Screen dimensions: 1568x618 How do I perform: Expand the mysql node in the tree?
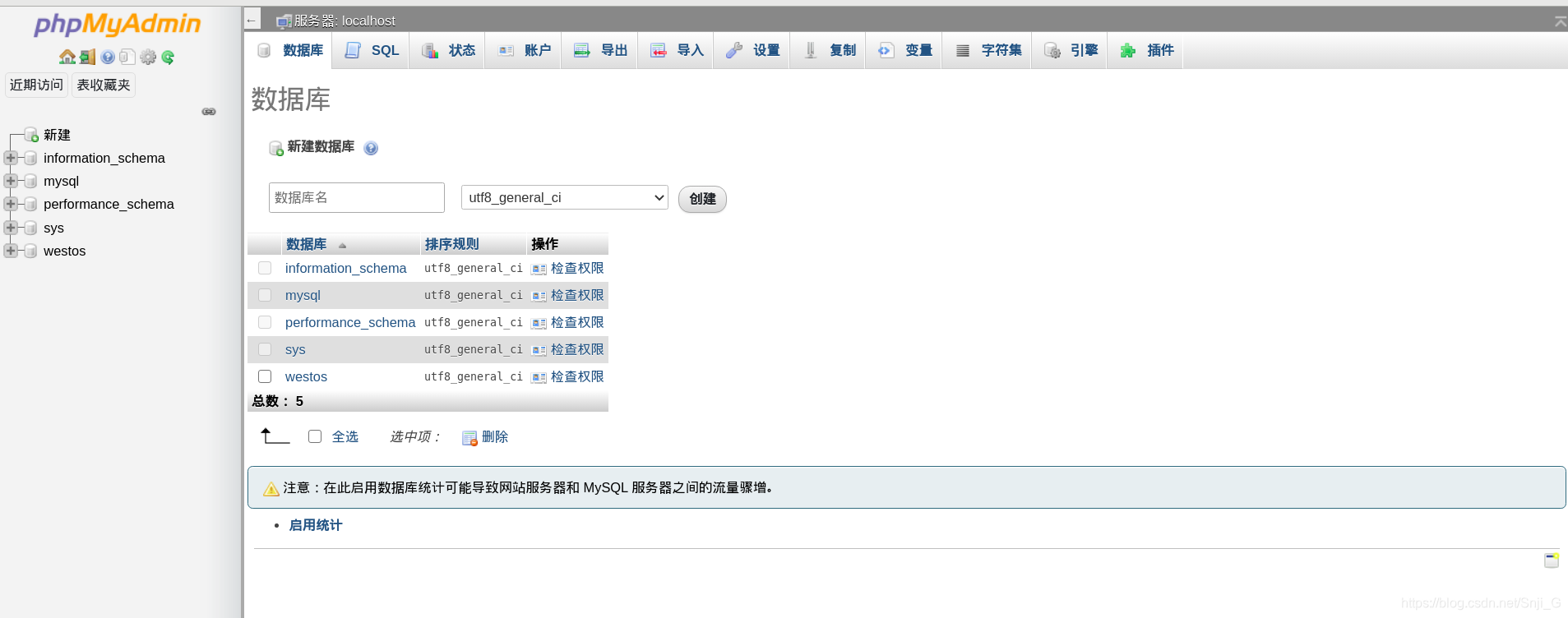(x=11, y=181)
